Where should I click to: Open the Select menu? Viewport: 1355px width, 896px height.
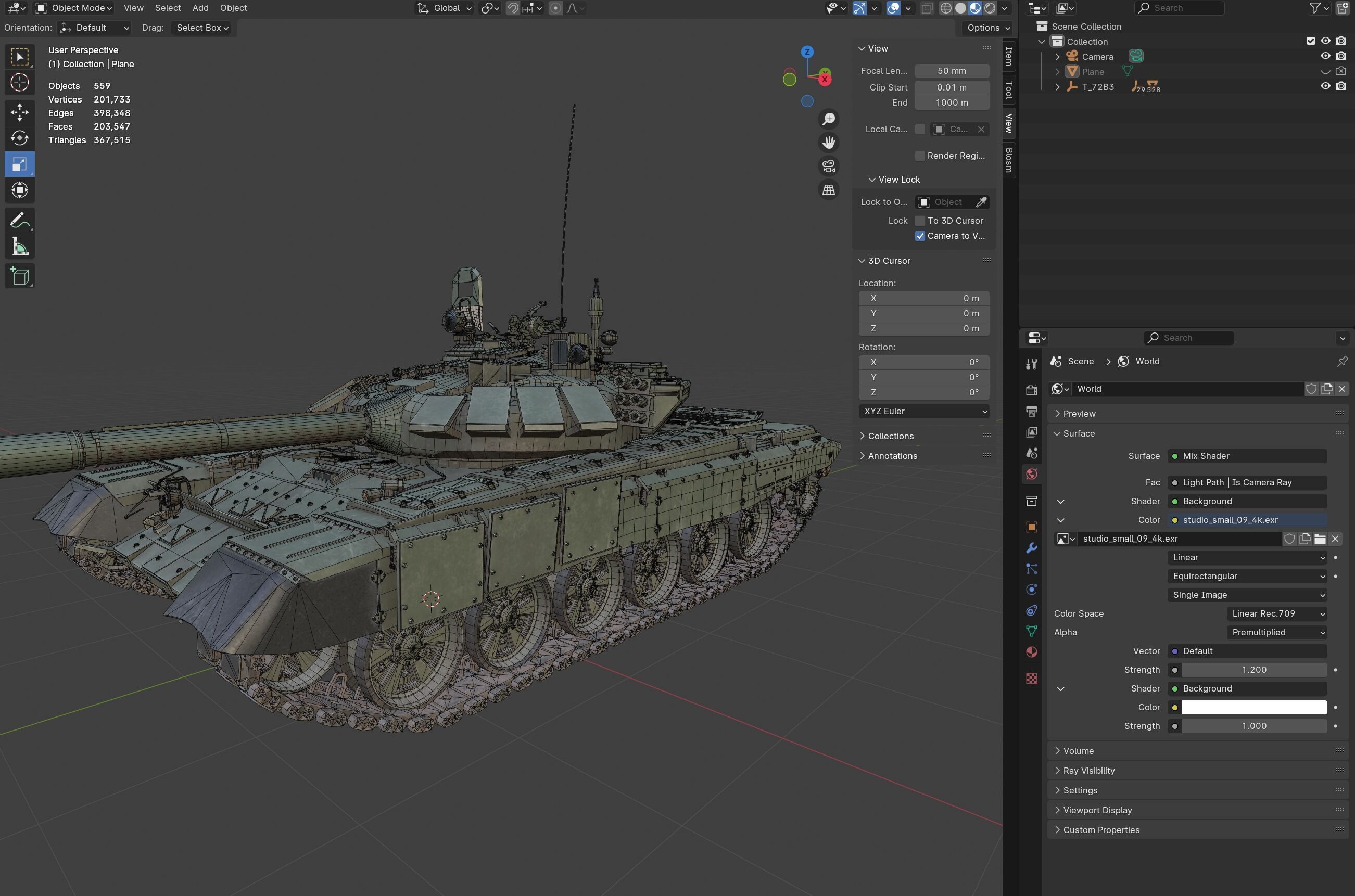(168, 8)
